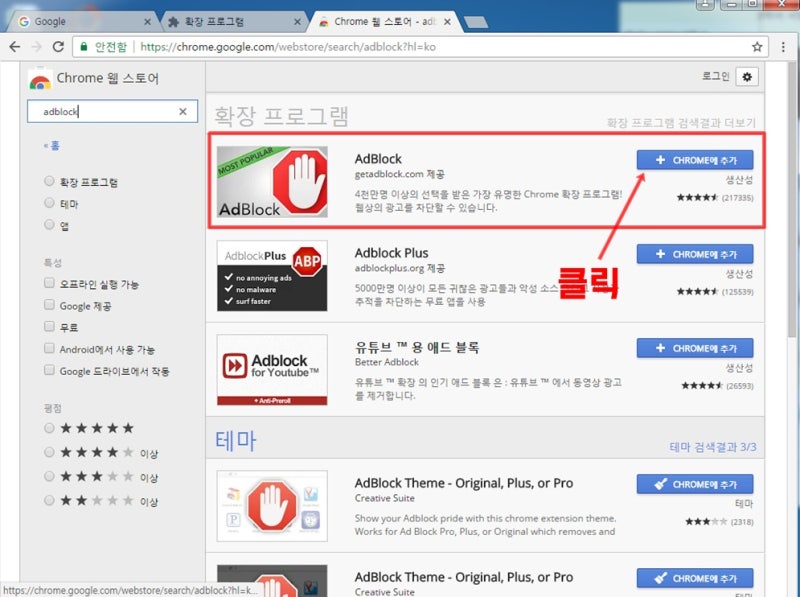Viewport: 800px width, 597px height.
Task: Open the first AdBlock Theme thumbnail
Action: (272, 506)
